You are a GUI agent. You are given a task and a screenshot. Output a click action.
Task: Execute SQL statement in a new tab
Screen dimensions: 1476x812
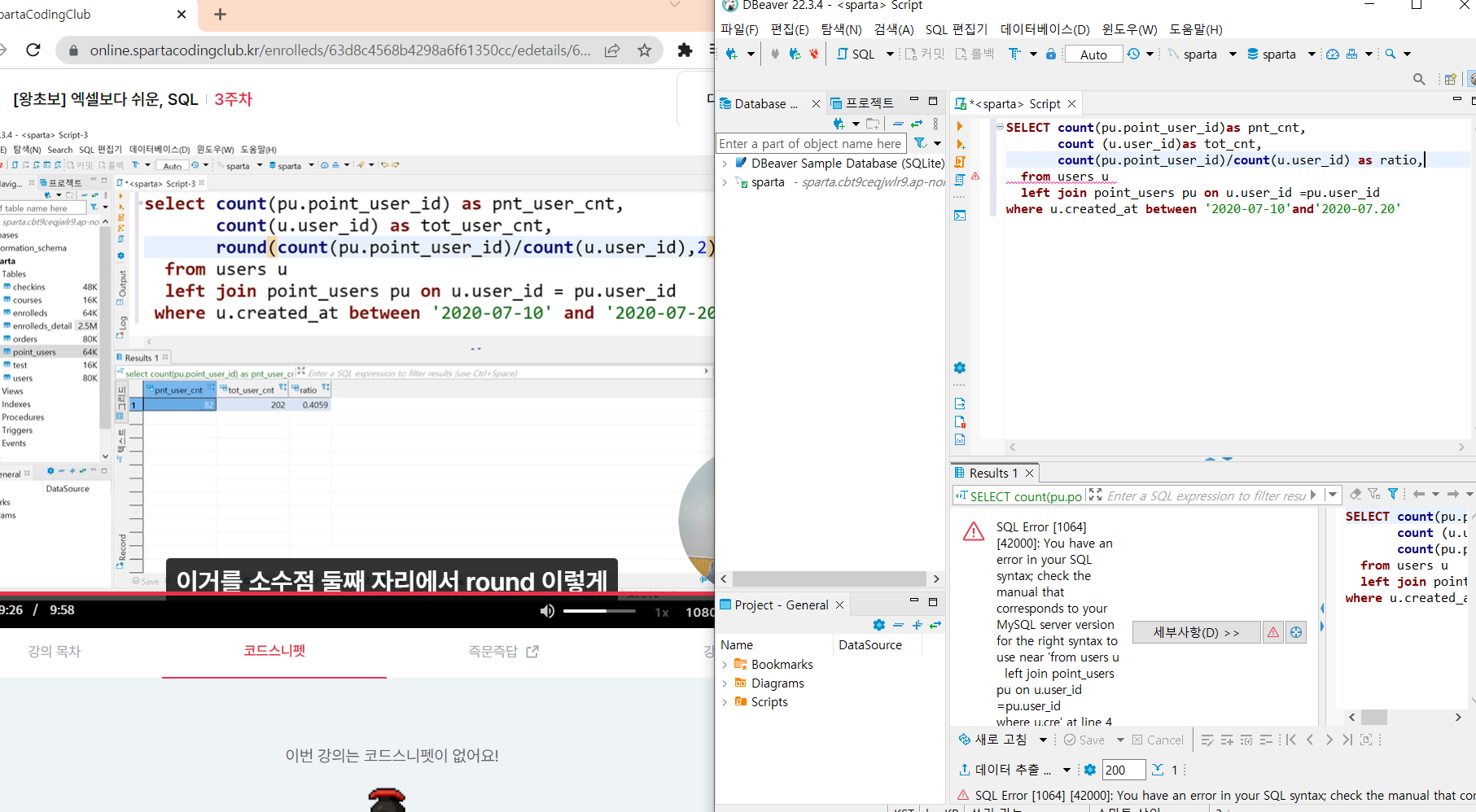pyautogui.click(x=960, y=144)
